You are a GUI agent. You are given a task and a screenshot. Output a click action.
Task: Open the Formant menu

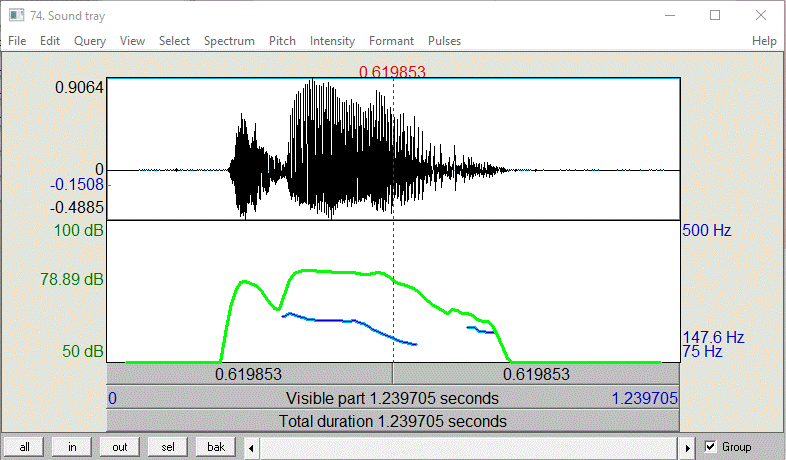click(391, 41)
